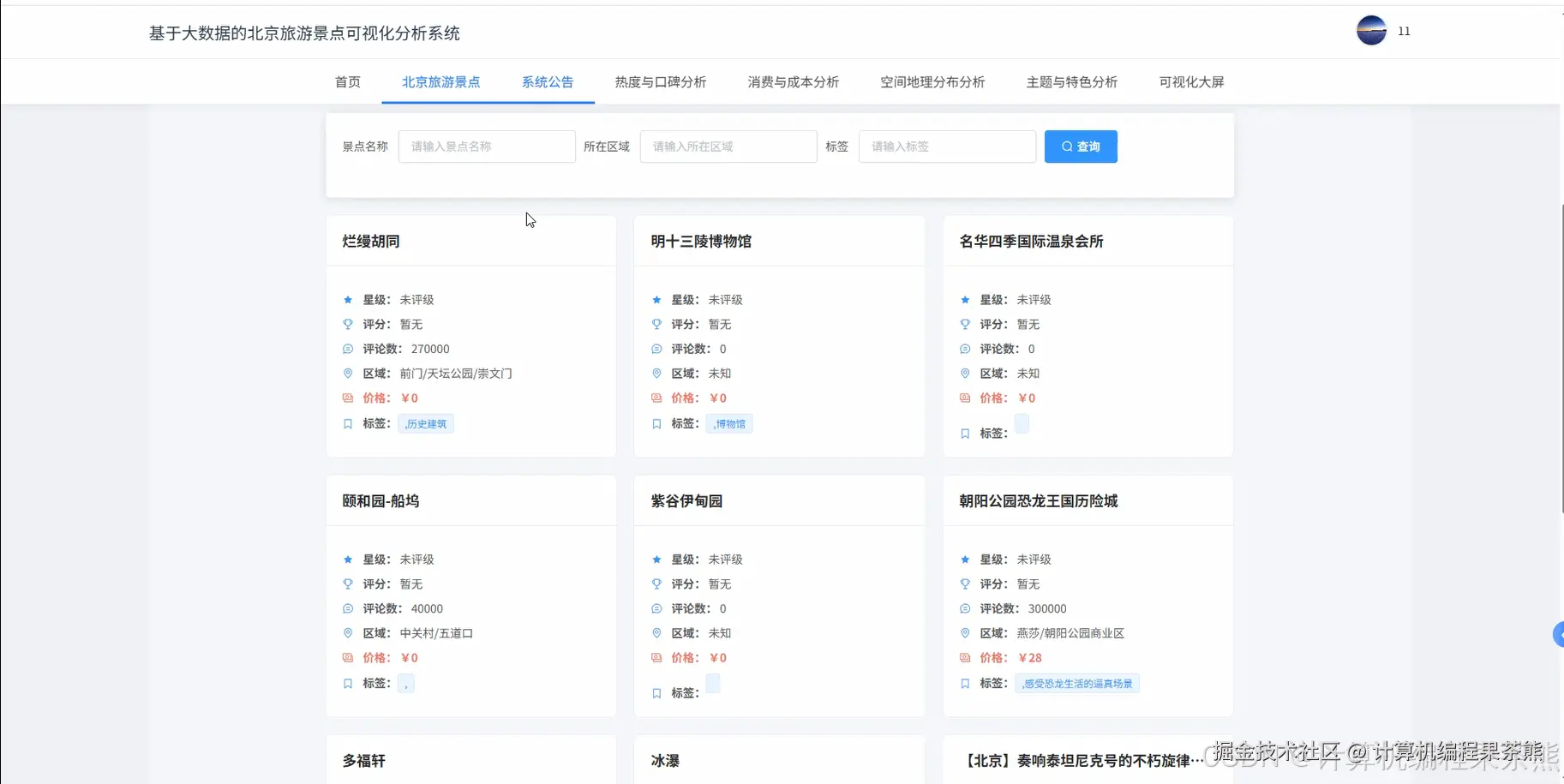1564x784 pixels.
Task: Click the user avatar in the top-right corner
Action: point(1369,30)
